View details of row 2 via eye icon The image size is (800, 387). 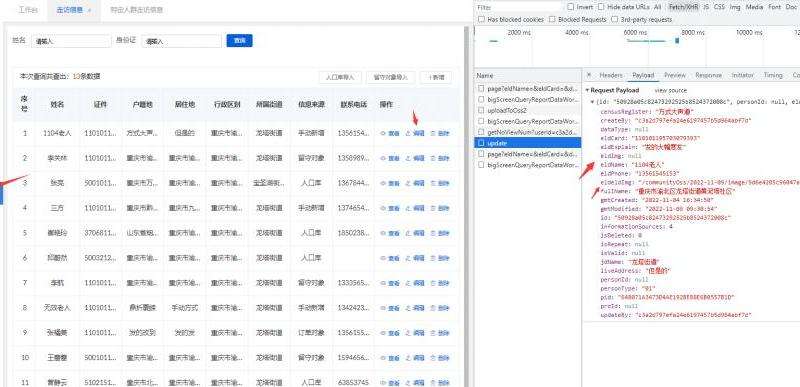click(383, 159)
